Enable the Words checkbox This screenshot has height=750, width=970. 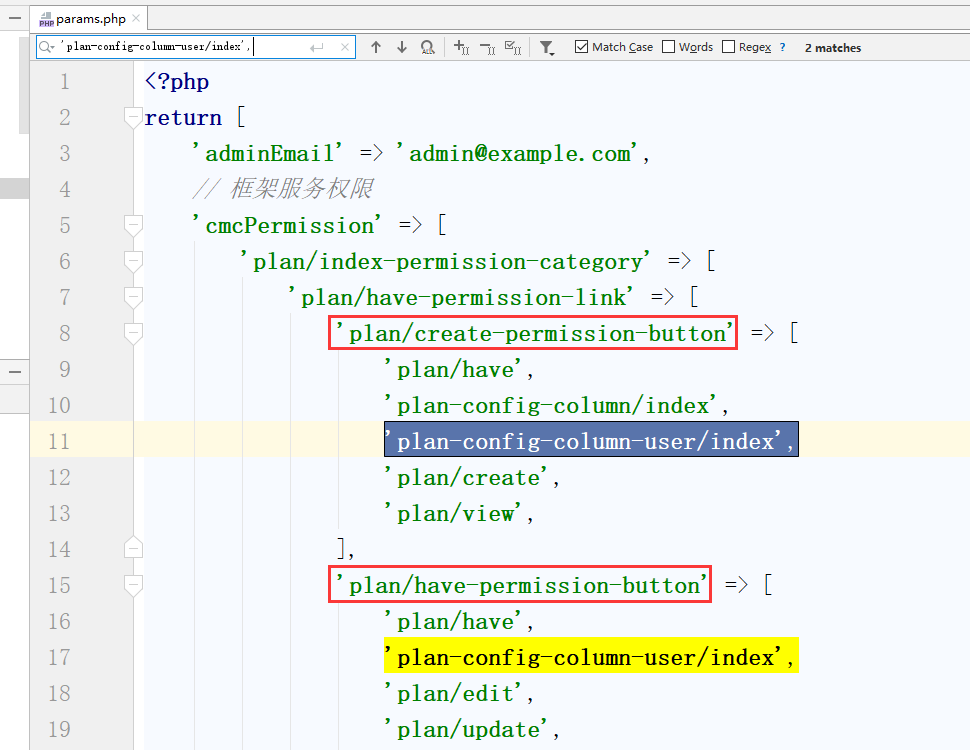pos(669,47)
